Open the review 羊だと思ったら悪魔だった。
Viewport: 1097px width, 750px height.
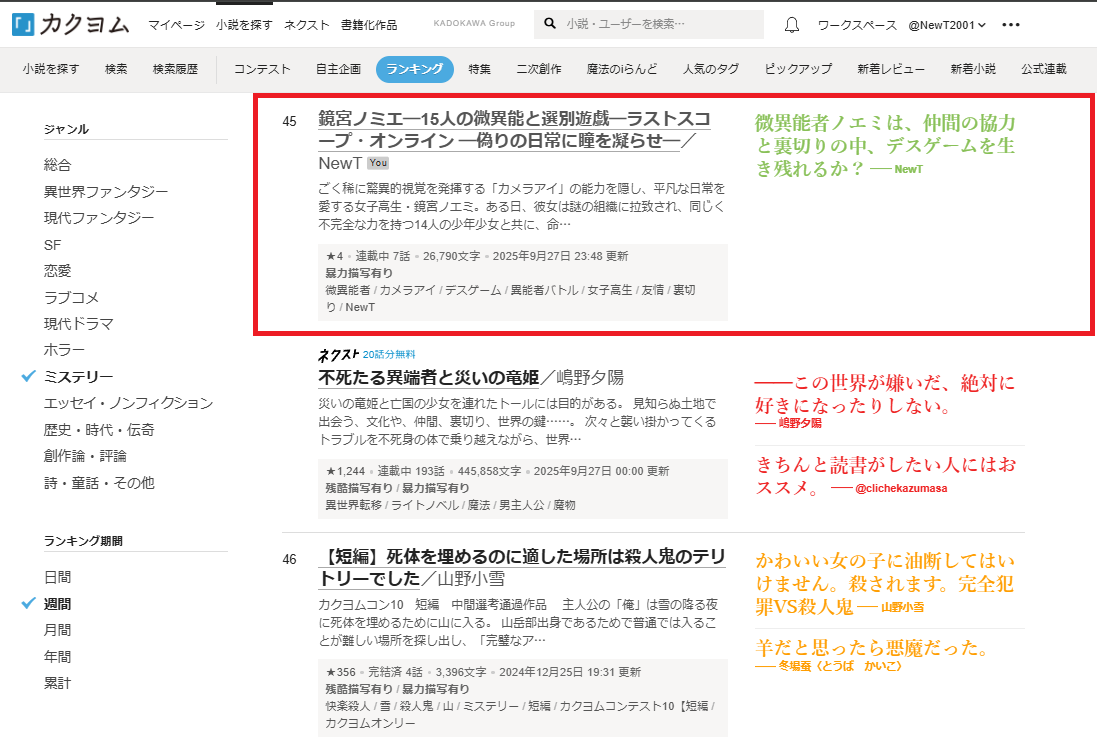click(871, 648)
